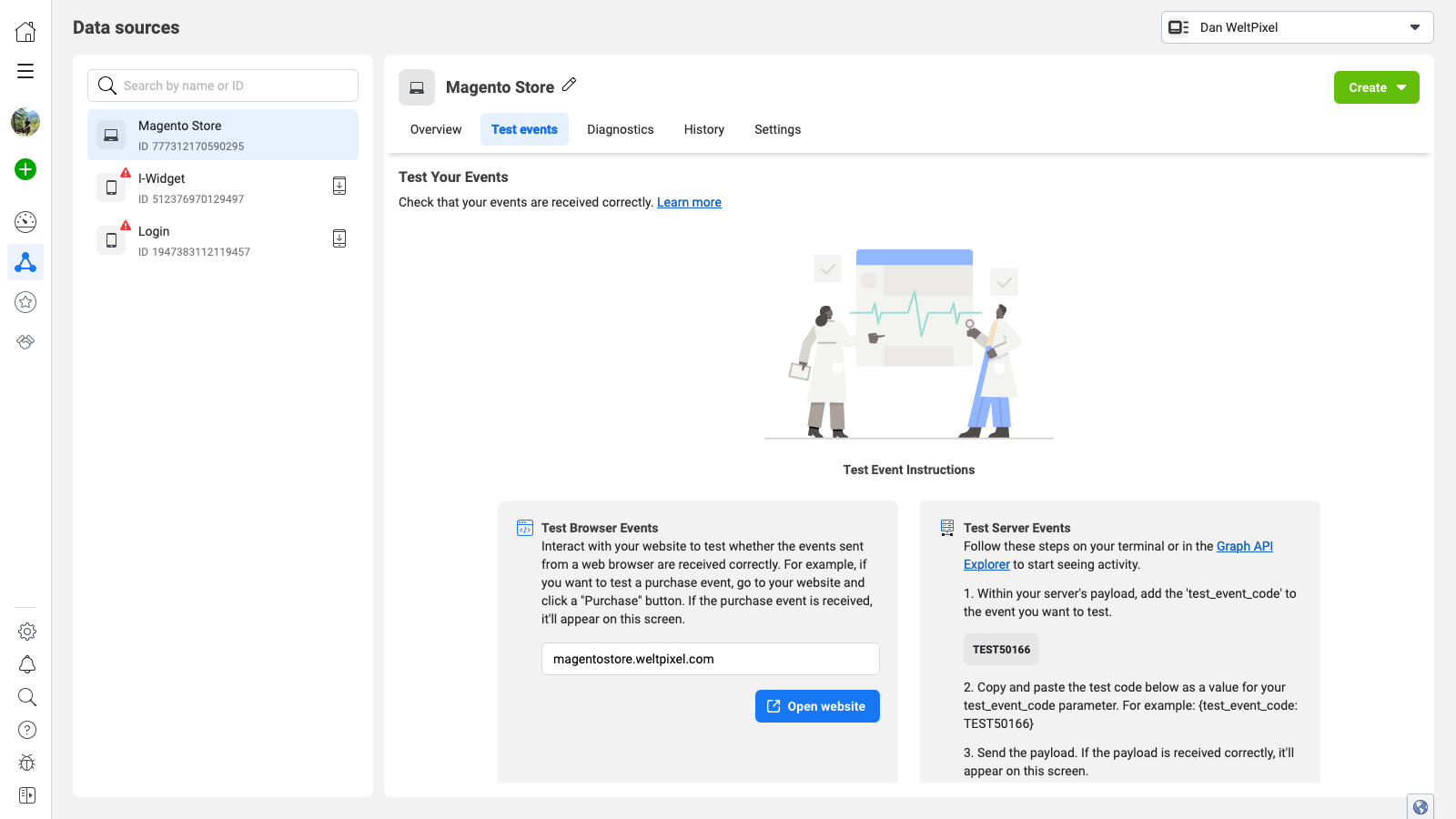Screen dimensions: 1456x819
Task: Click the Search by name or ID field
Action: pos(223,86)
